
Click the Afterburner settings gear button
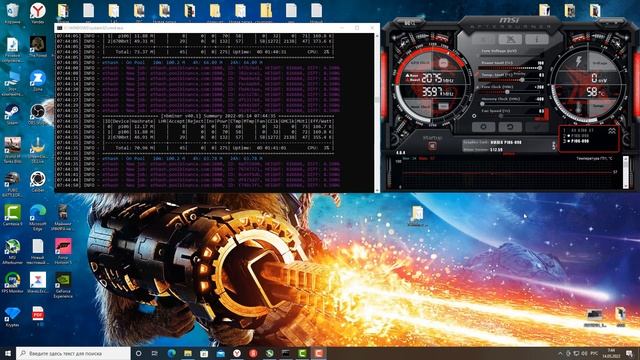(x=483, y=127)
